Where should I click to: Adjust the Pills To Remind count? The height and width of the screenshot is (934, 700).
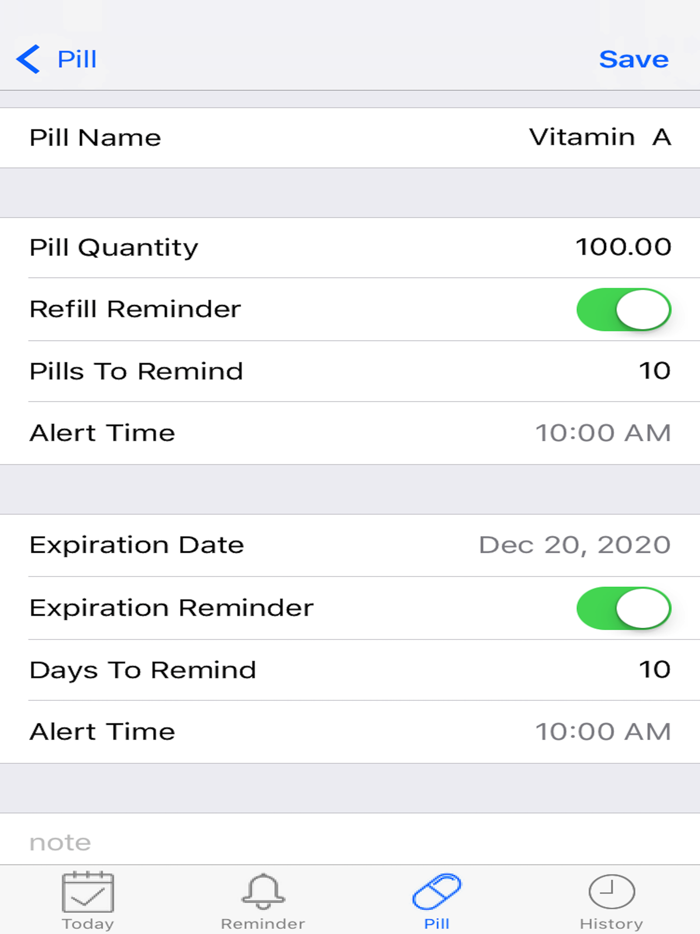pyautogui.click(x=656, y=371)
